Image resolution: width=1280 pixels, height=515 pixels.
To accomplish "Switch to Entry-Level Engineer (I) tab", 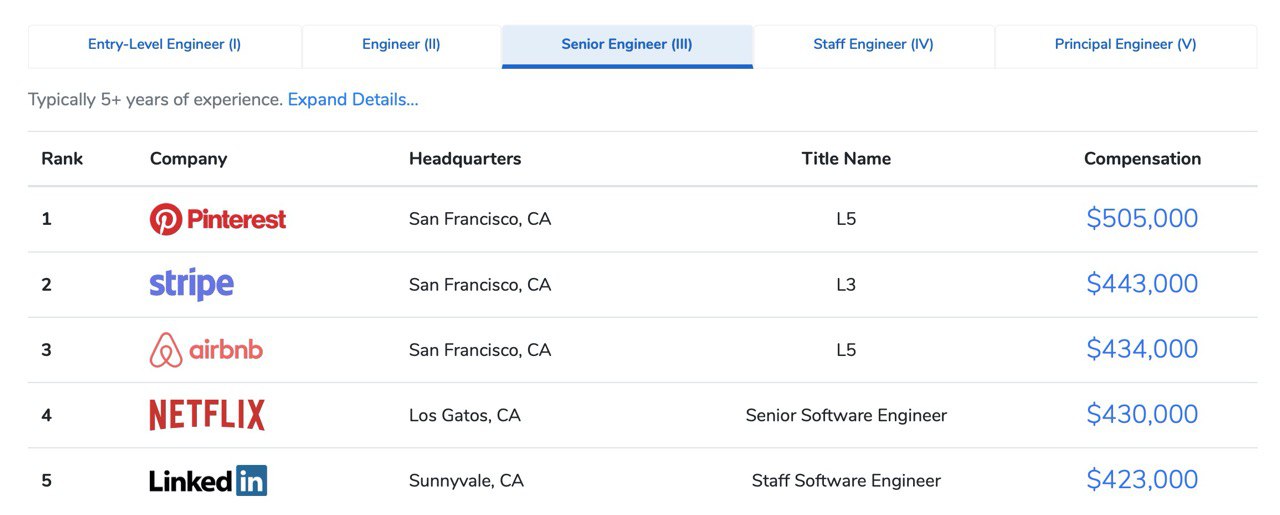I will tap(165, 45).
